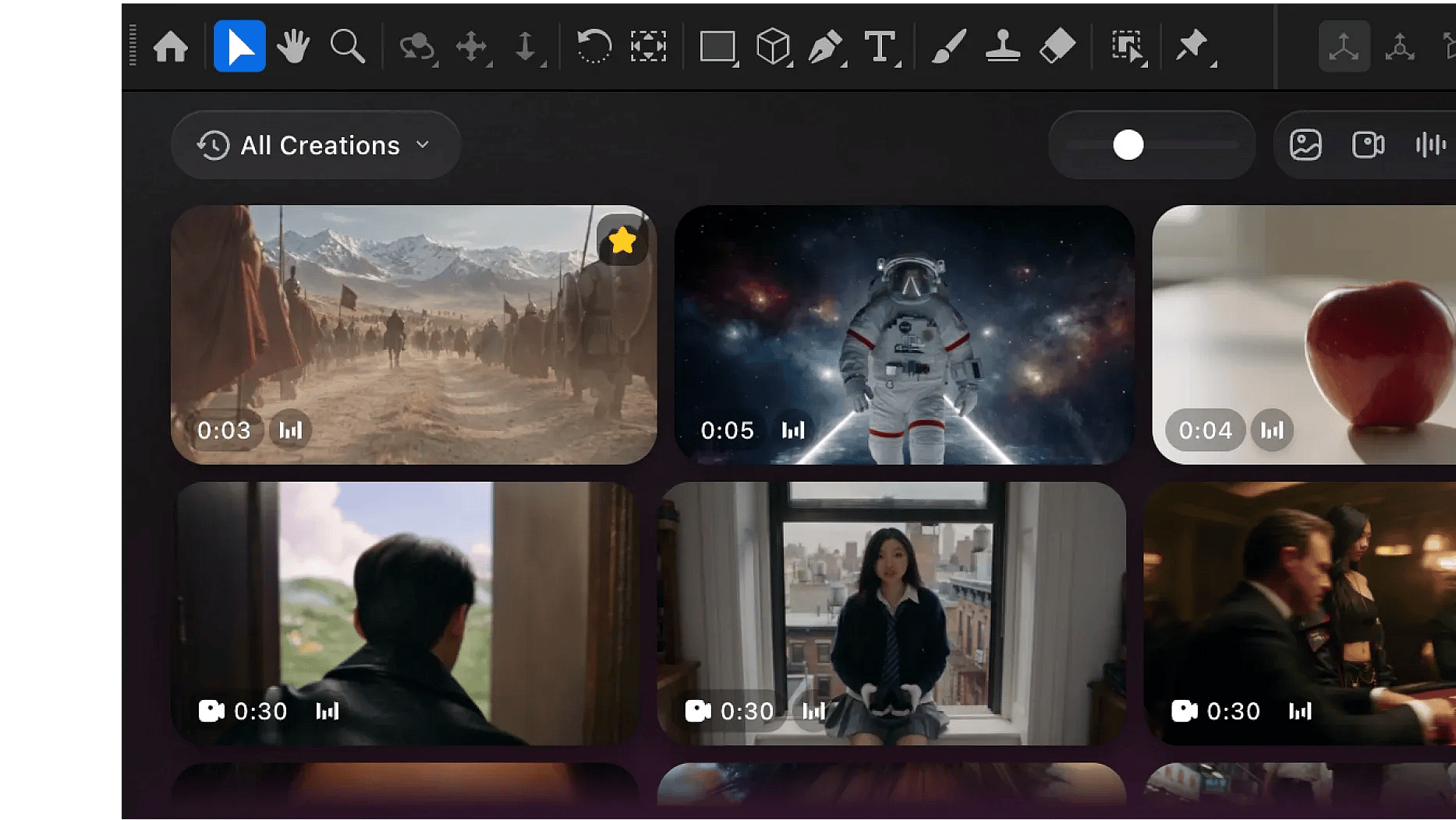Select the Eraser tool
The image size is (1456, 820).
tap(1057, 47)
